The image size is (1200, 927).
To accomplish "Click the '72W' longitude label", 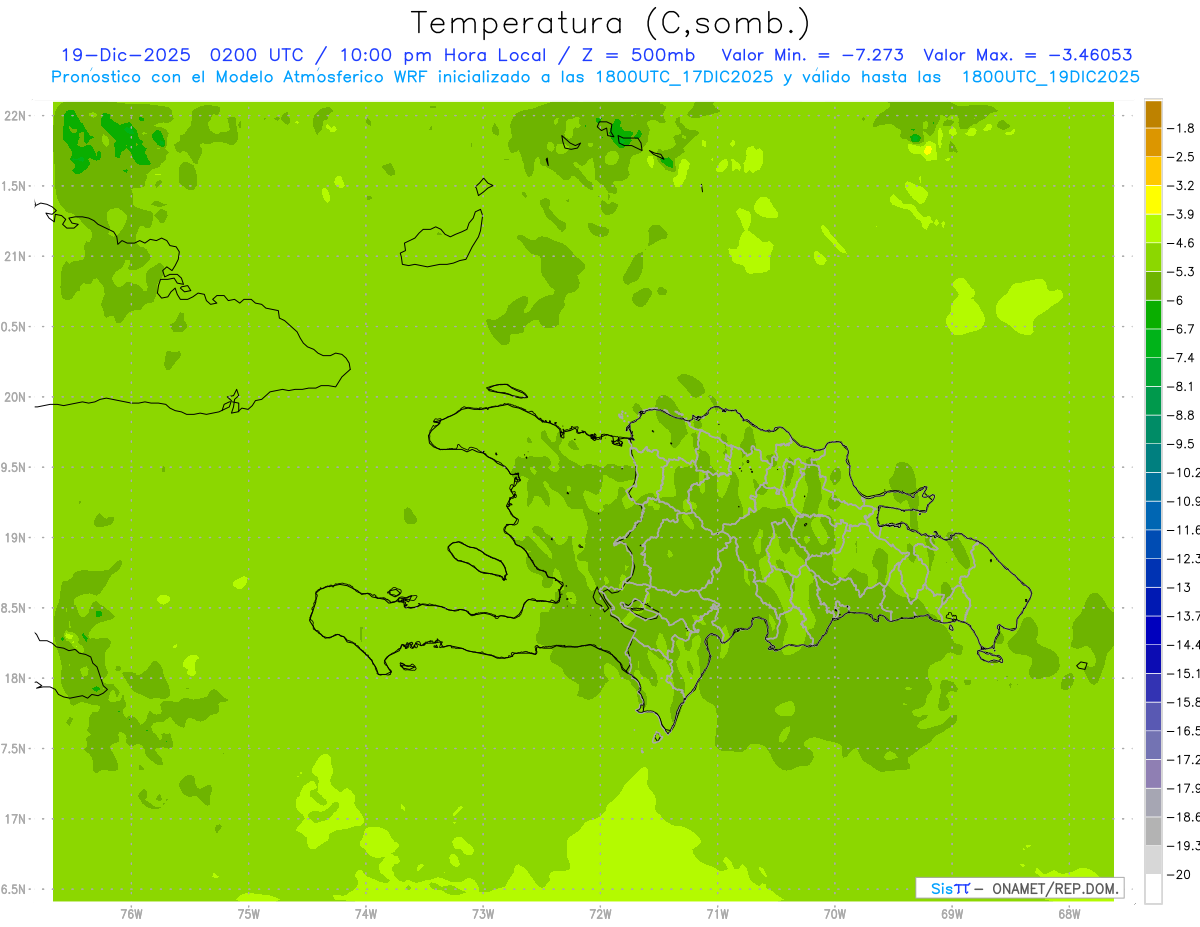I will tap(600, 913).
